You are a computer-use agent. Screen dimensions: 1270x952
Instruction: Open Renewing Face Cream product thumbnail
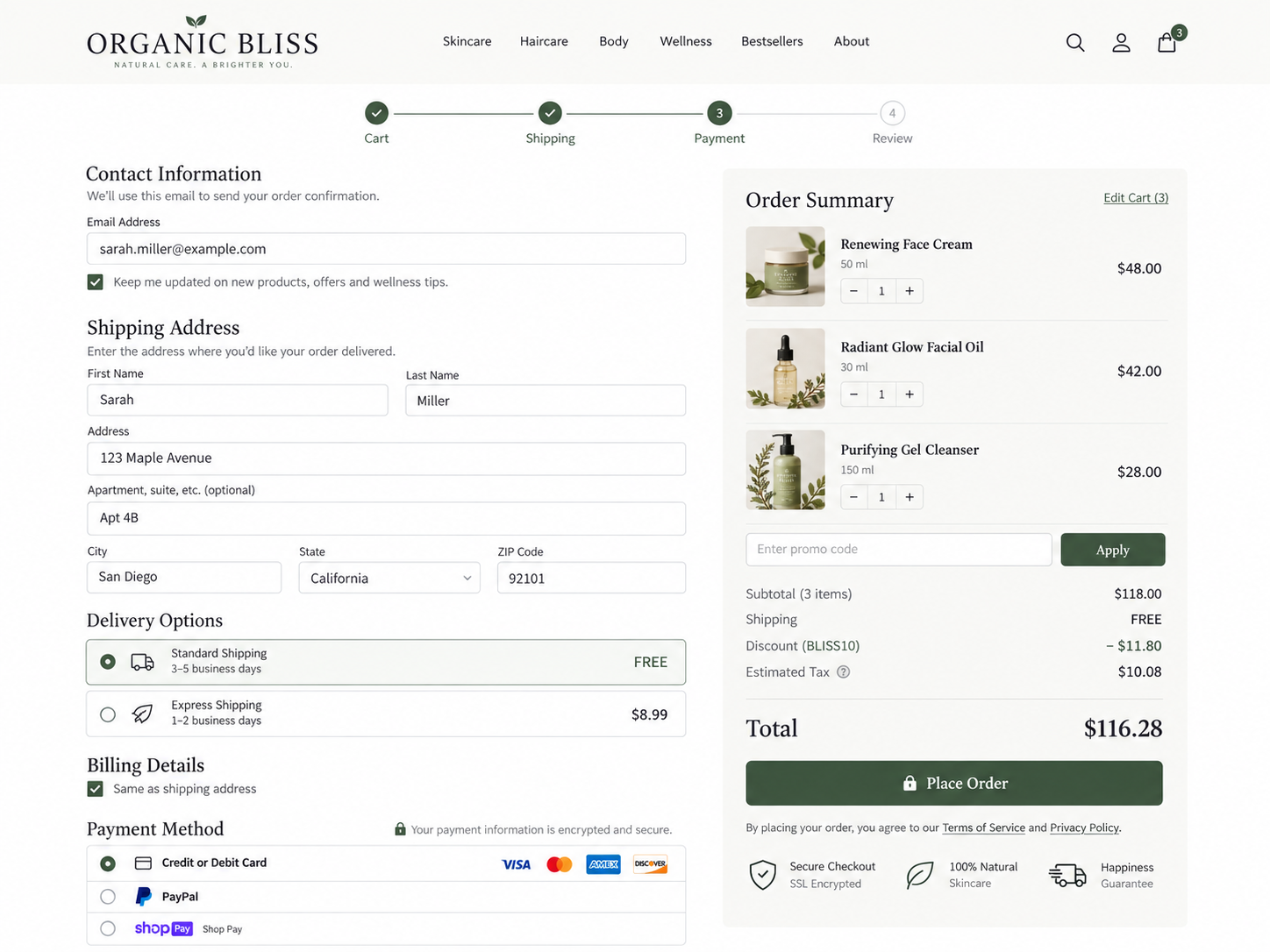click(785, 266)
